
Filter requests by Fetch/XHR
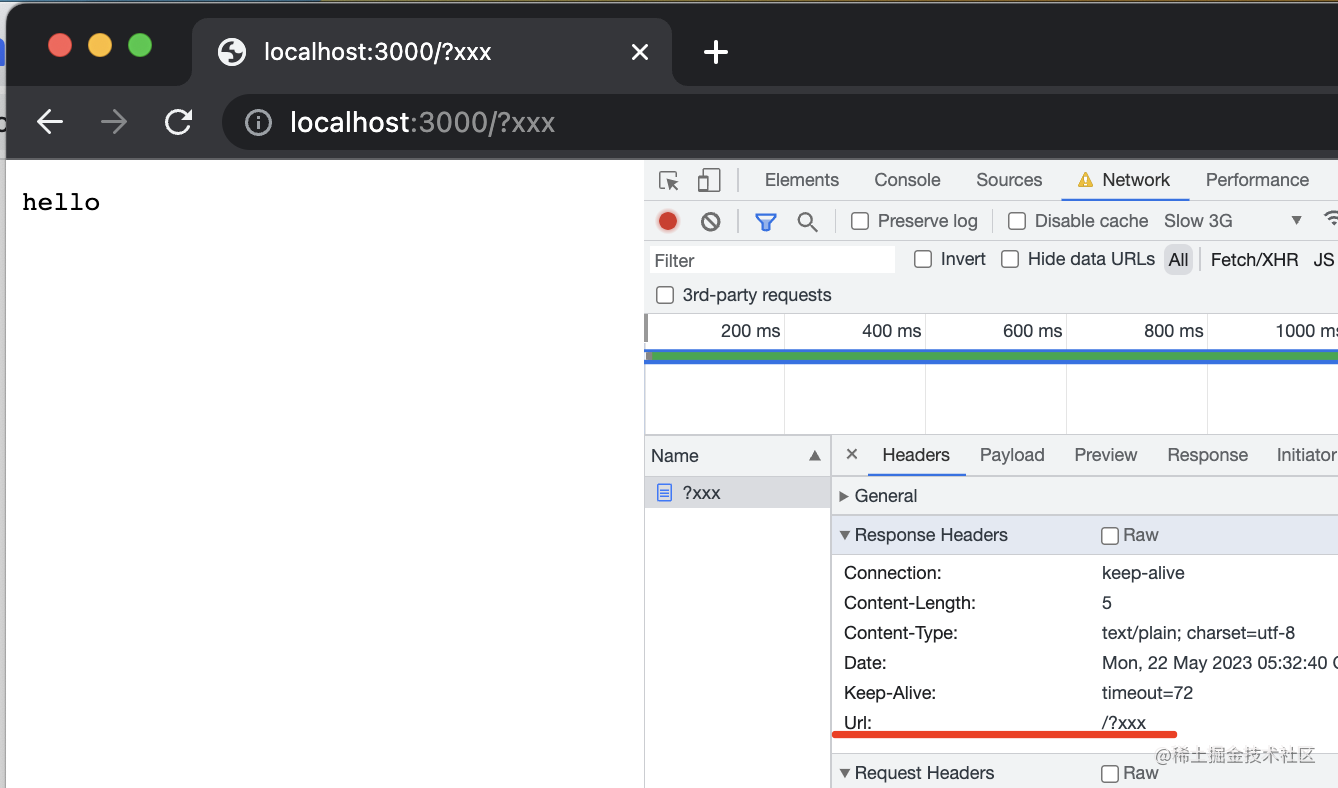(x=1254, y=260)
